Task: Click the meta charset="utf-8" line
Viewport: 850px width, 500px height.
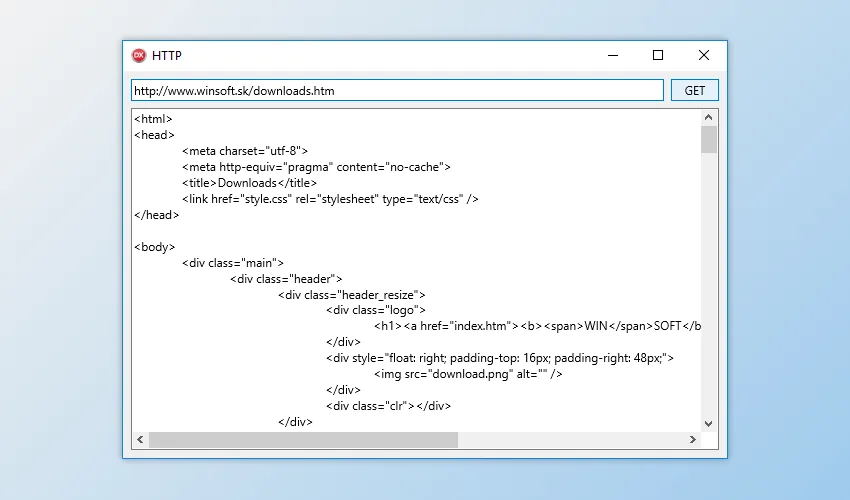Action: [245, 151]
